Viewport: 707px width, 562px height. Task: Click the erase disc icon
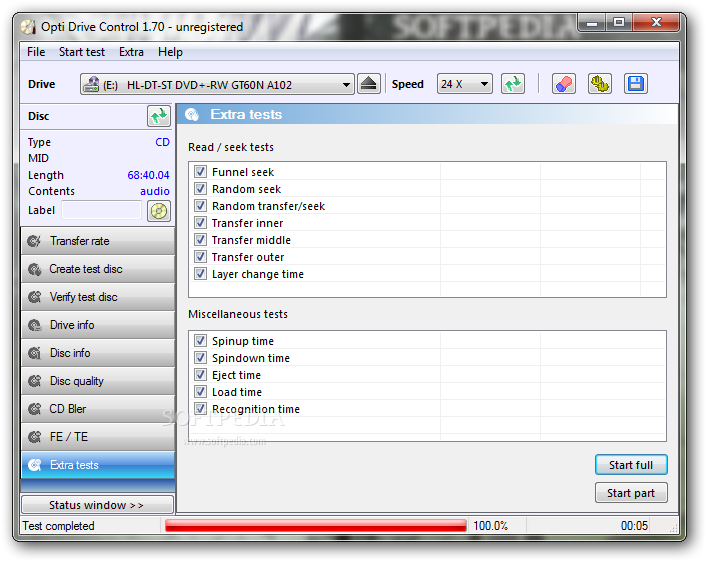click(x=564, y=84)
